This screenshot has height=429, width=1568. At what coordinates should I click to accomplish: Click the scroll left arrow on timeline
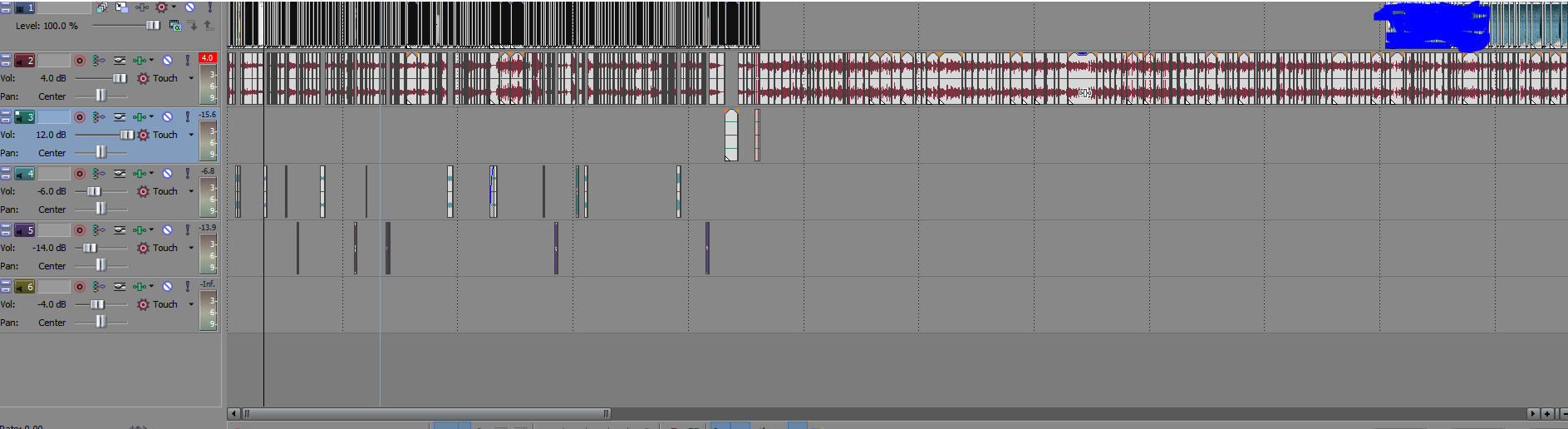point(233,413)
